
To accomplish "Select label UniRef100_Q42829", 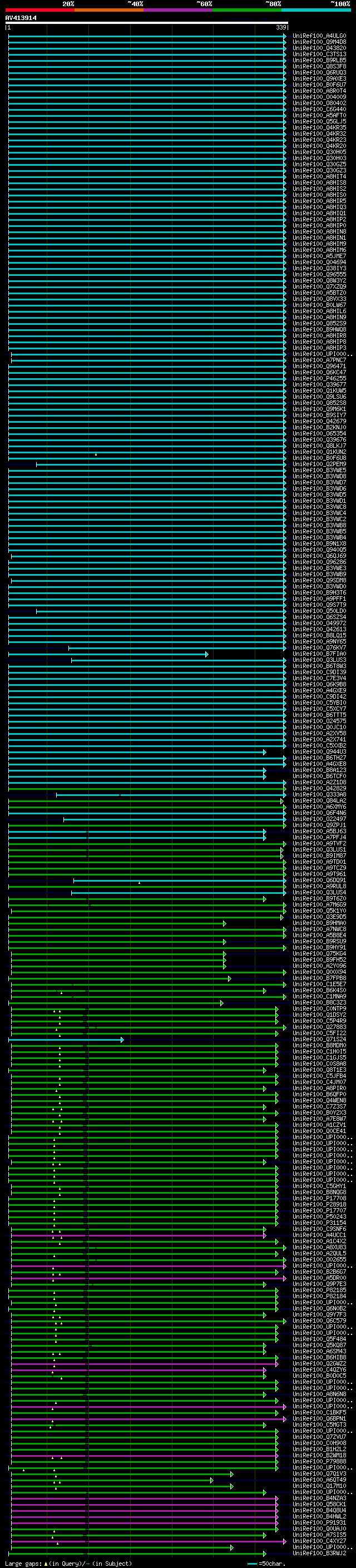I will [x=319, y=788].
